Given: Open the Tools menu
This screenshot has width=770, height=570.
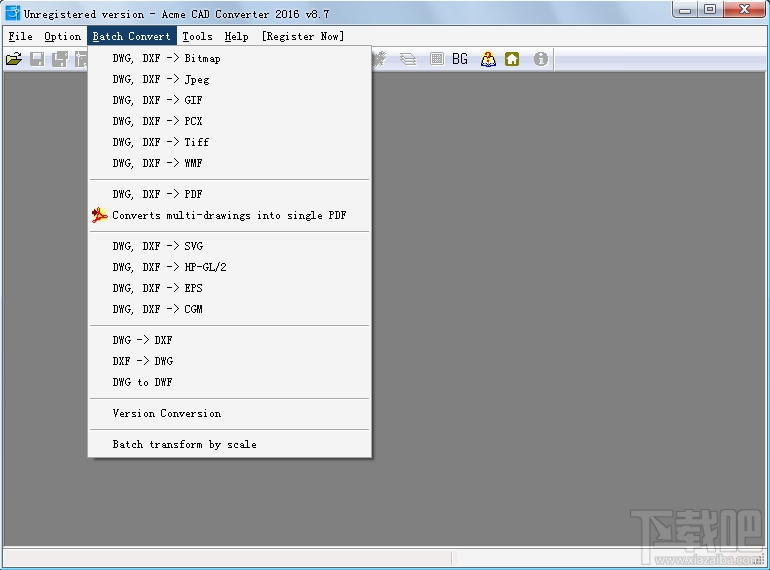Looking at the screenshot, I should 197,36.
